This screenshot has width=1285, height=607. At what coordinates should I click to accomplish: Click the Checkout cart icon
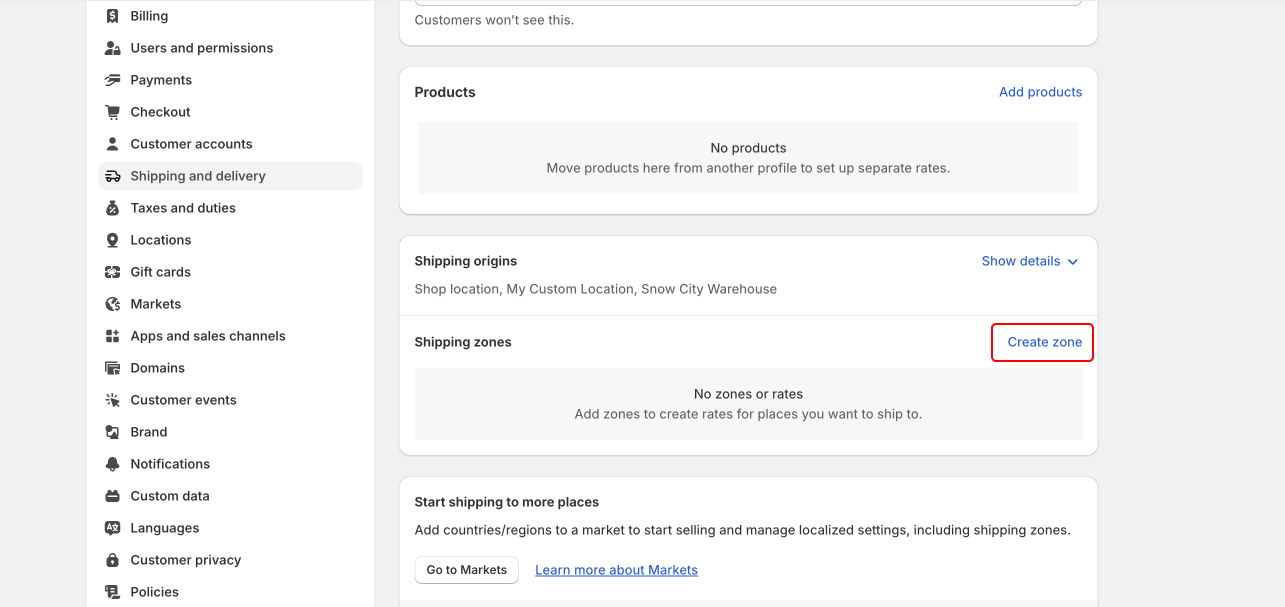(113, 112)
